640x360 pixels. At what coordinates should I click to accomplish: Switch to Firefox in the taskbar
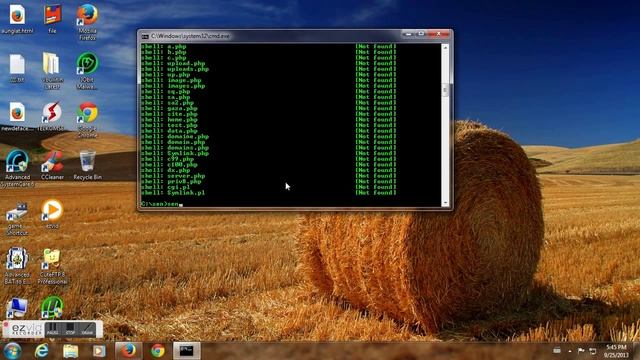(129, 351)
